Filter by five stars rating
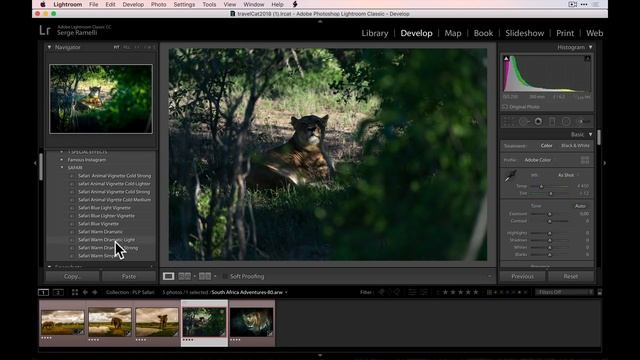Viewport: 640px width, 360px height. (x=476, y=292)
